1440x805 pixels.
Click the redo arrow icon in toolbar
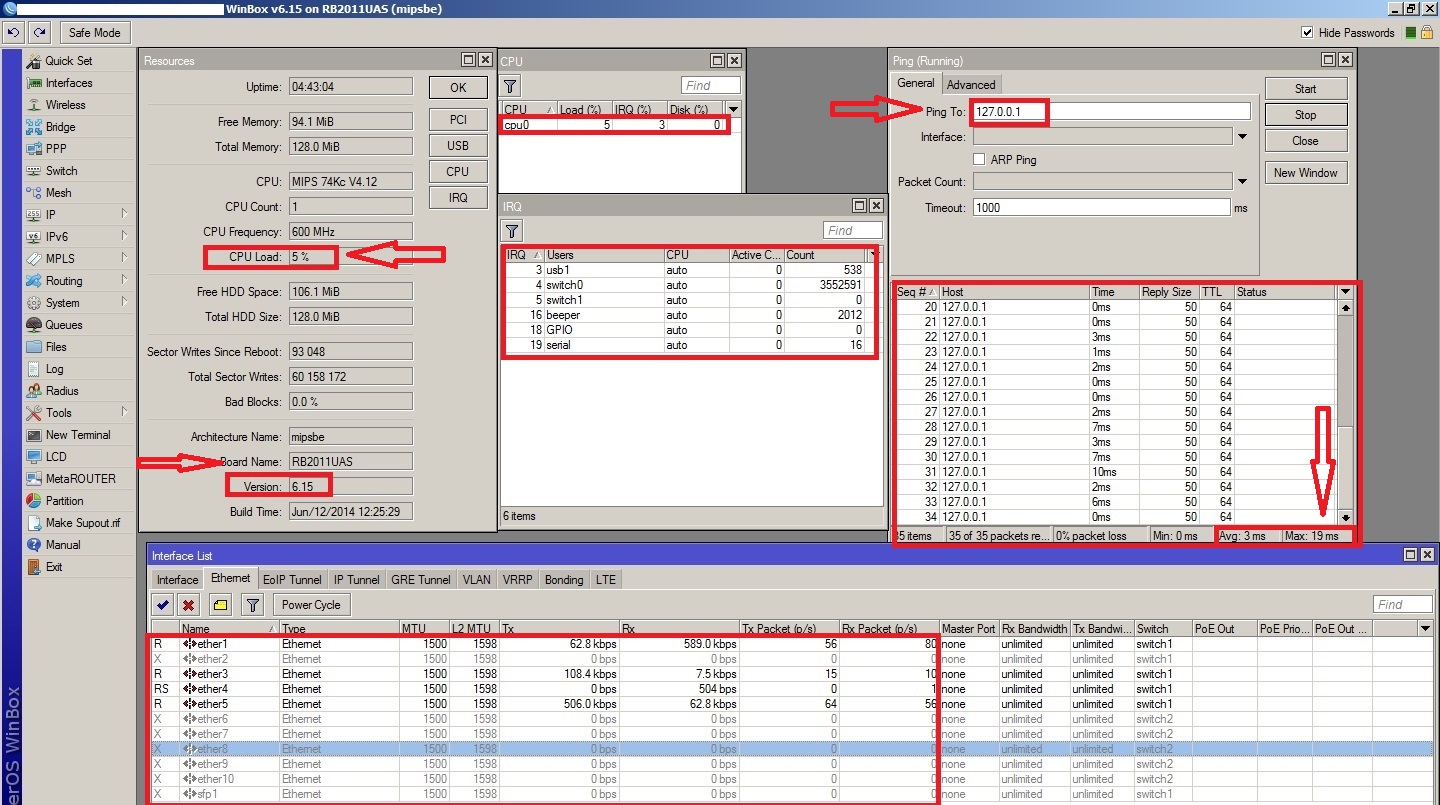(x=40, y=33)
